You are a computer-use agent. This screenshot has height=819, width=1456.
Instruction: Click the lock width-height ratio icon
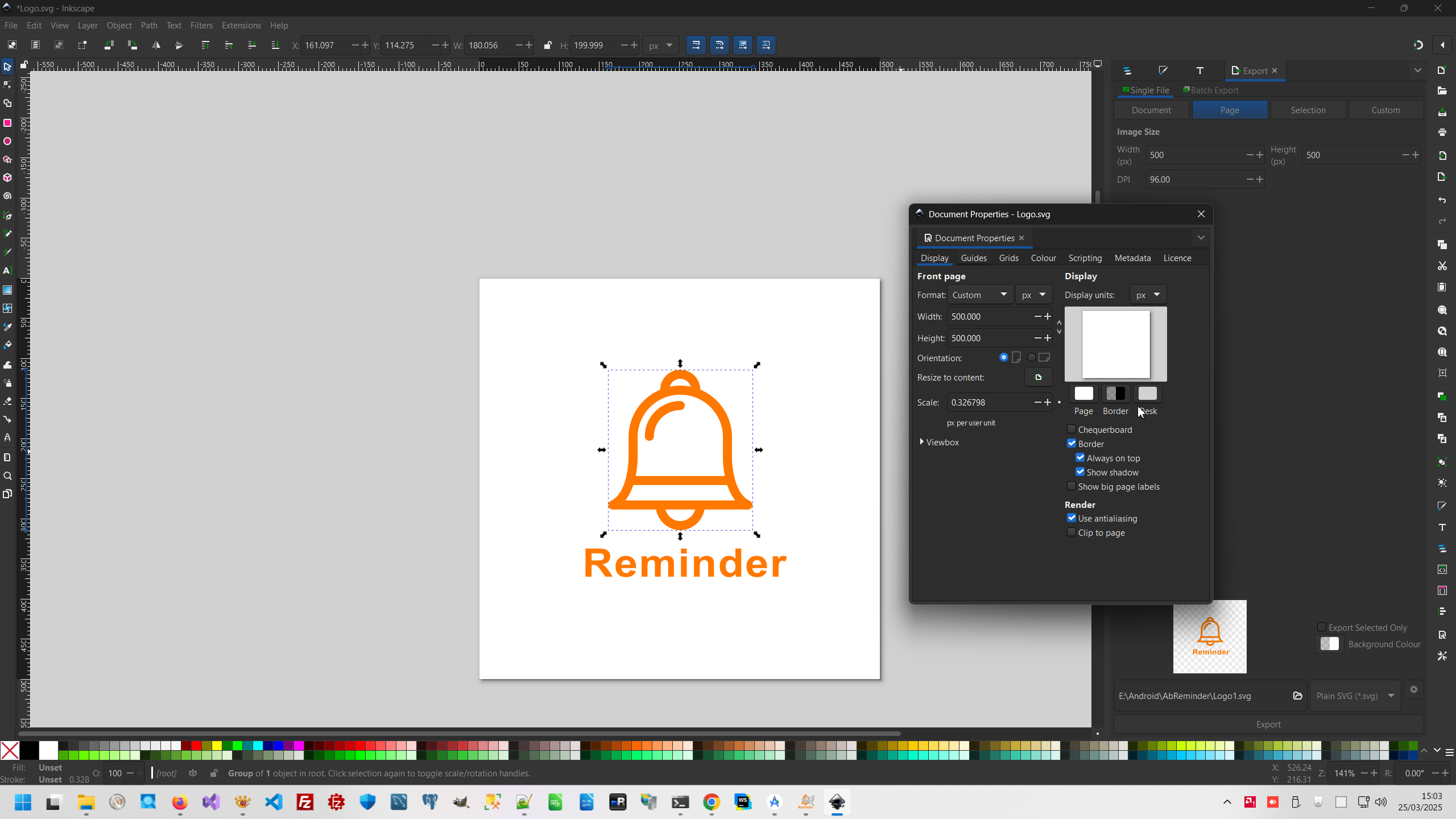(x=547, y=45)
